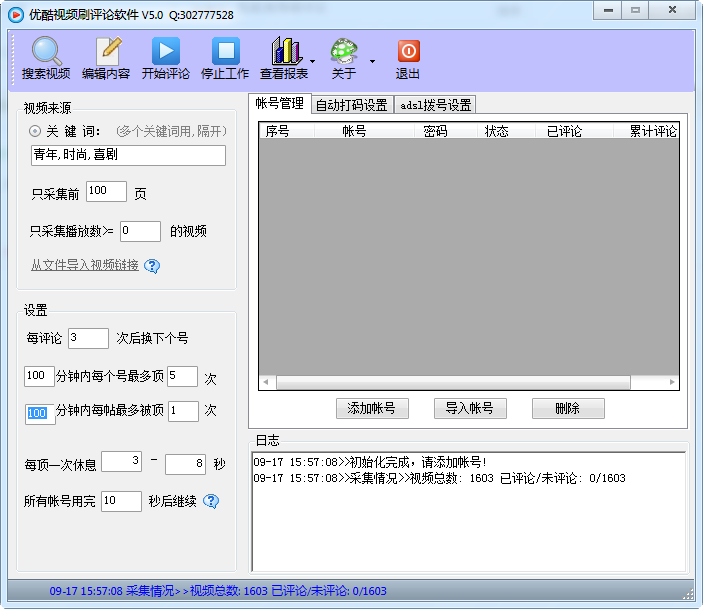Click the 已评论 column header

point(574,130)
